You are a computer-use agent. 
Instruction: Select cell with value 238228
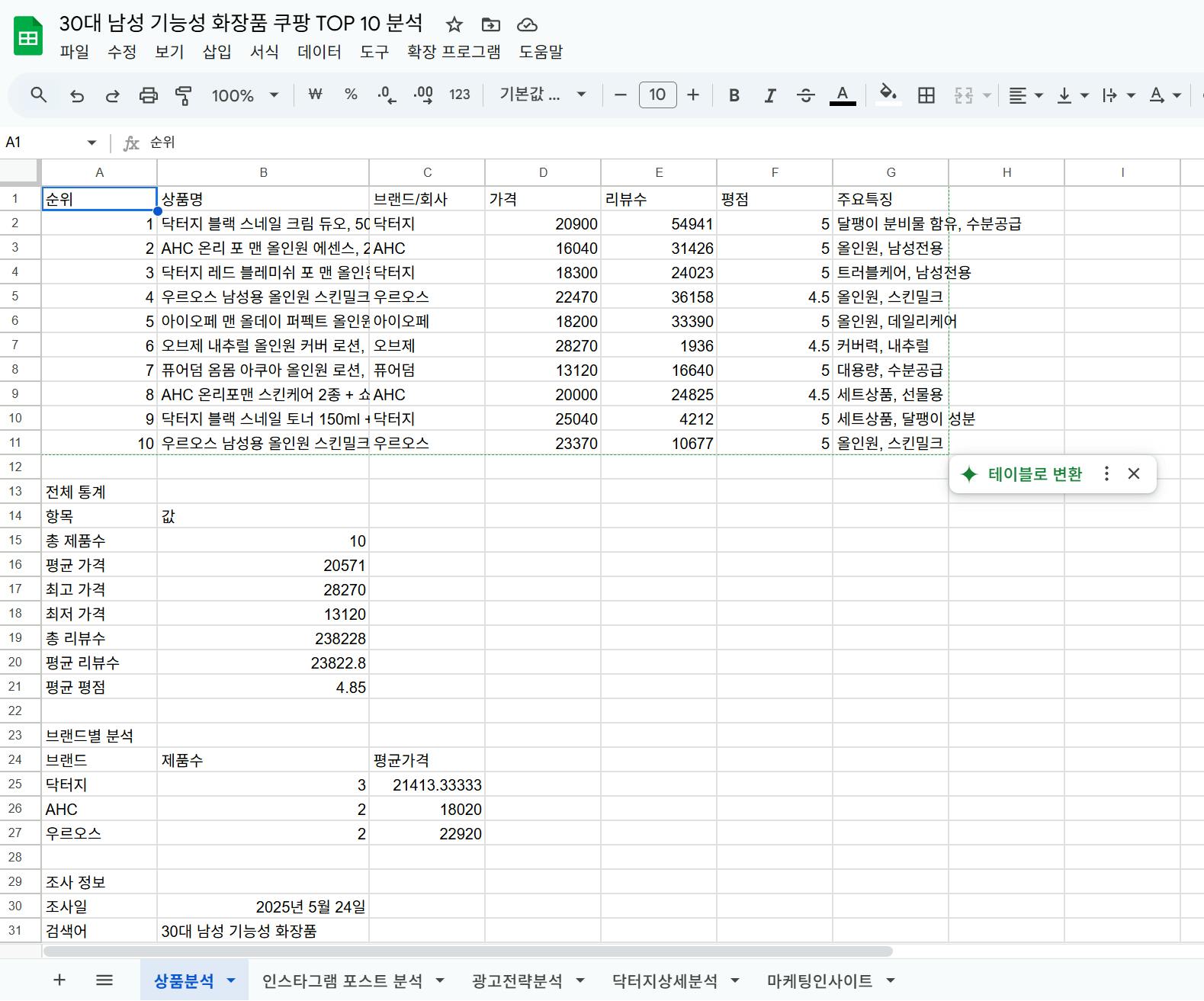tap(263, 638)
